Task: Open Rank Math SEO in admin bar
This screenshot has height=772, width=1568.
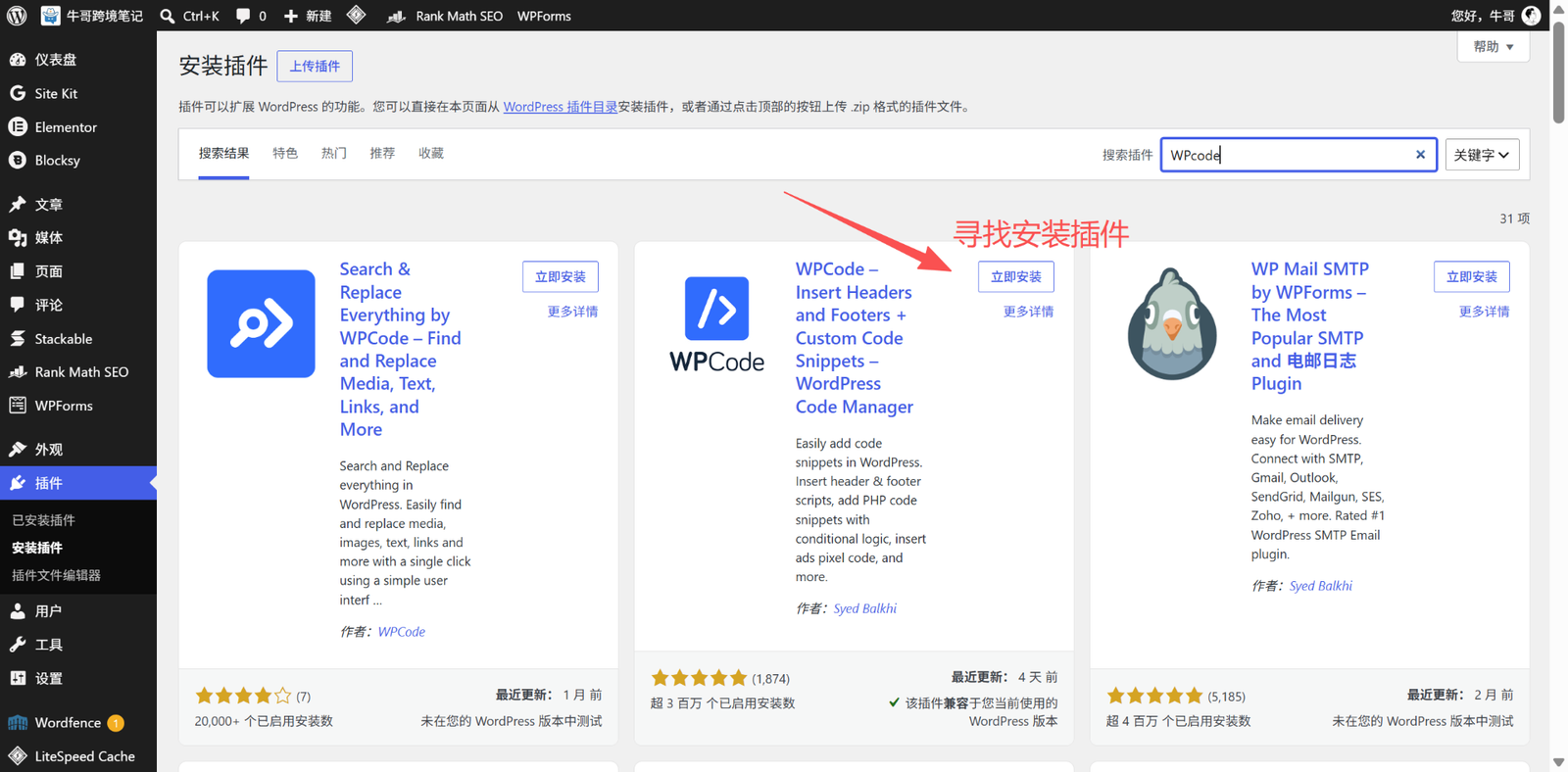Action: tap(446, 16)
